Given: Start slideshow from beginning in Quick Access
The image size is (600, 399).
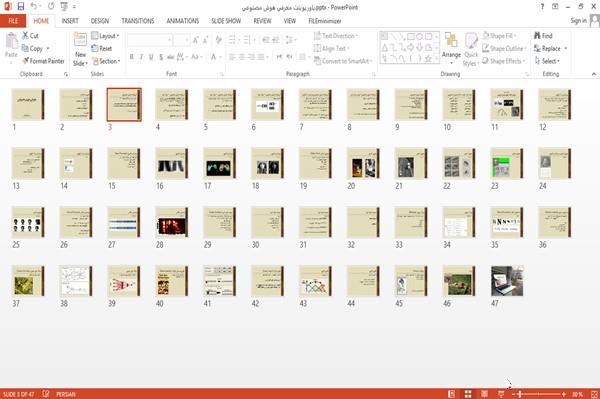Looking at the screenshot, I should coord(64,7).
